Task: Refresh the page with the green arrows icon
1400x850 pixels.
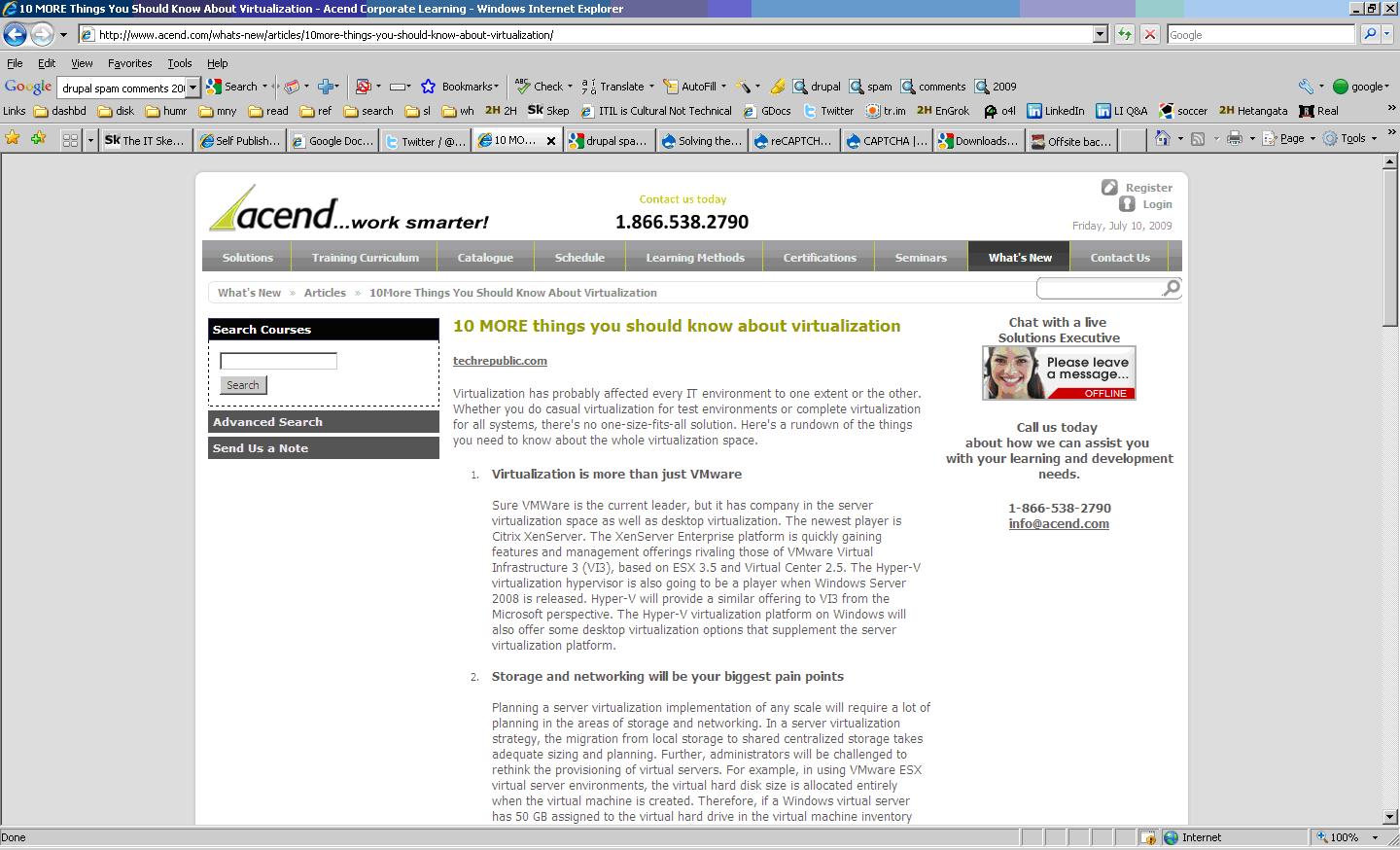Action: coord(1125,34)
